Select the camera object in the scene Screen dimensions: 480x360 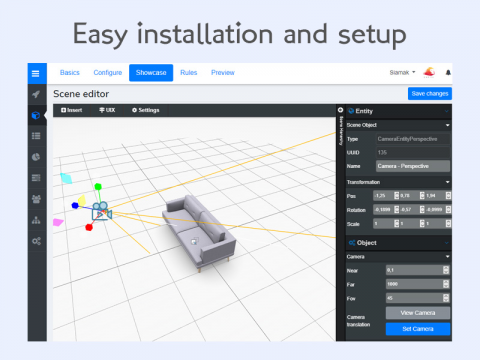point(102,211)
